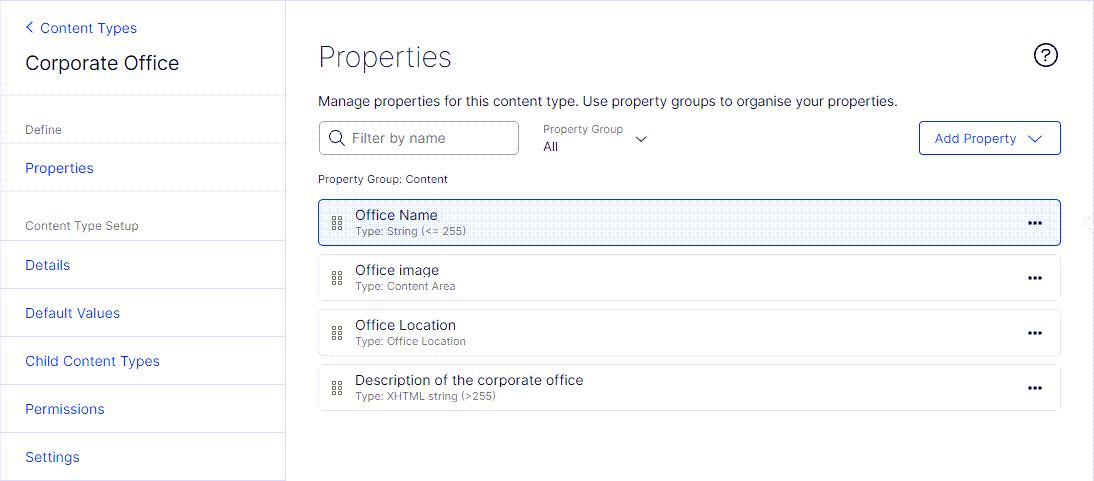Open the three-dot menu for Office Name
This screenshot has width=1094, height=481.
[x=1035, y=223]
